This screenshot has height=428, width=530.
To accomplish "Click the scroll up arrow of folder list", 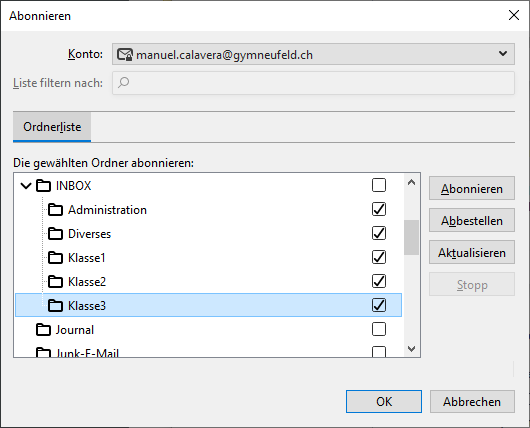I will 411,183.
